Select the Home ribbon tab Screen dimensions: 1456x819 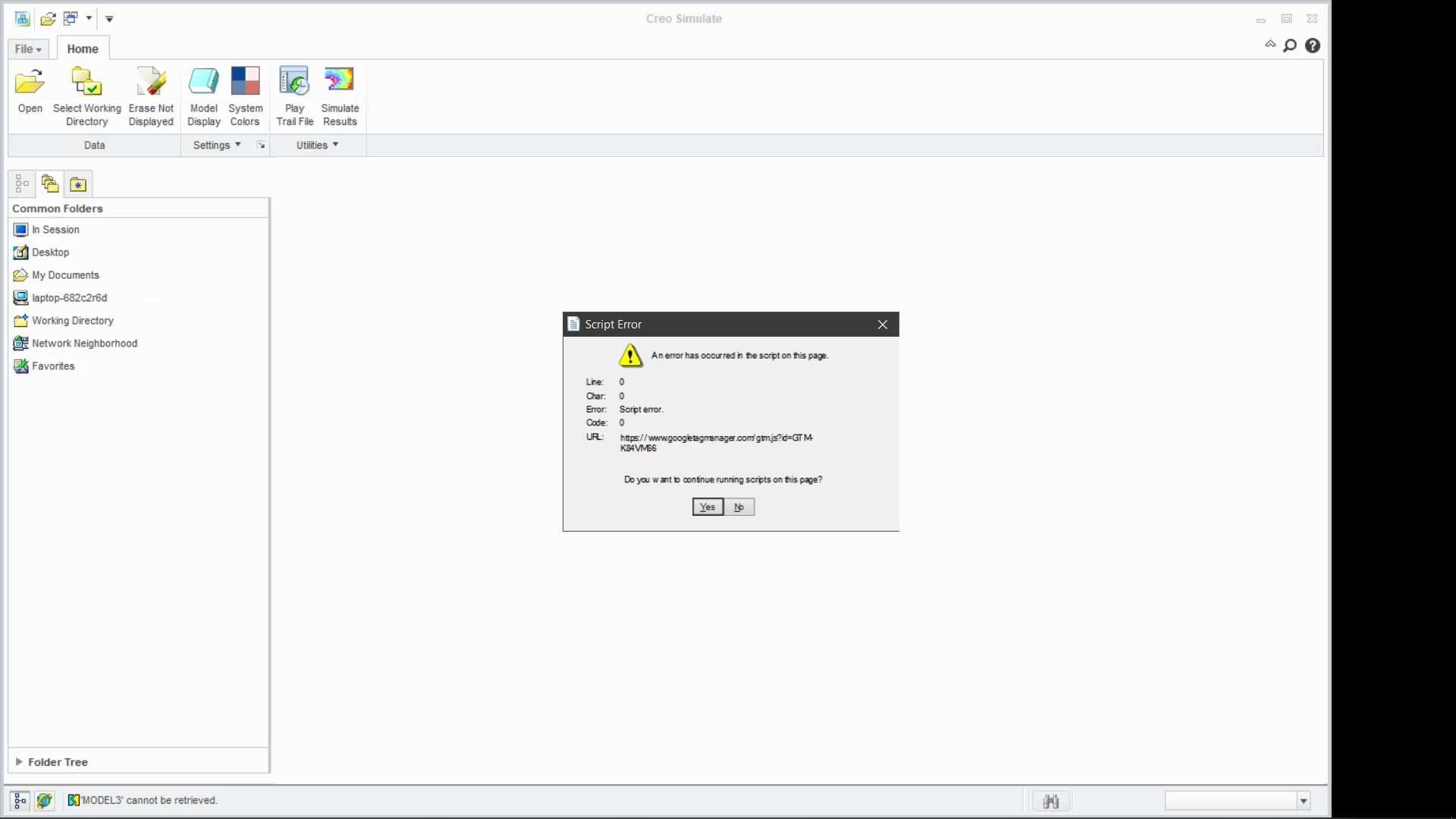pos(83,49)
